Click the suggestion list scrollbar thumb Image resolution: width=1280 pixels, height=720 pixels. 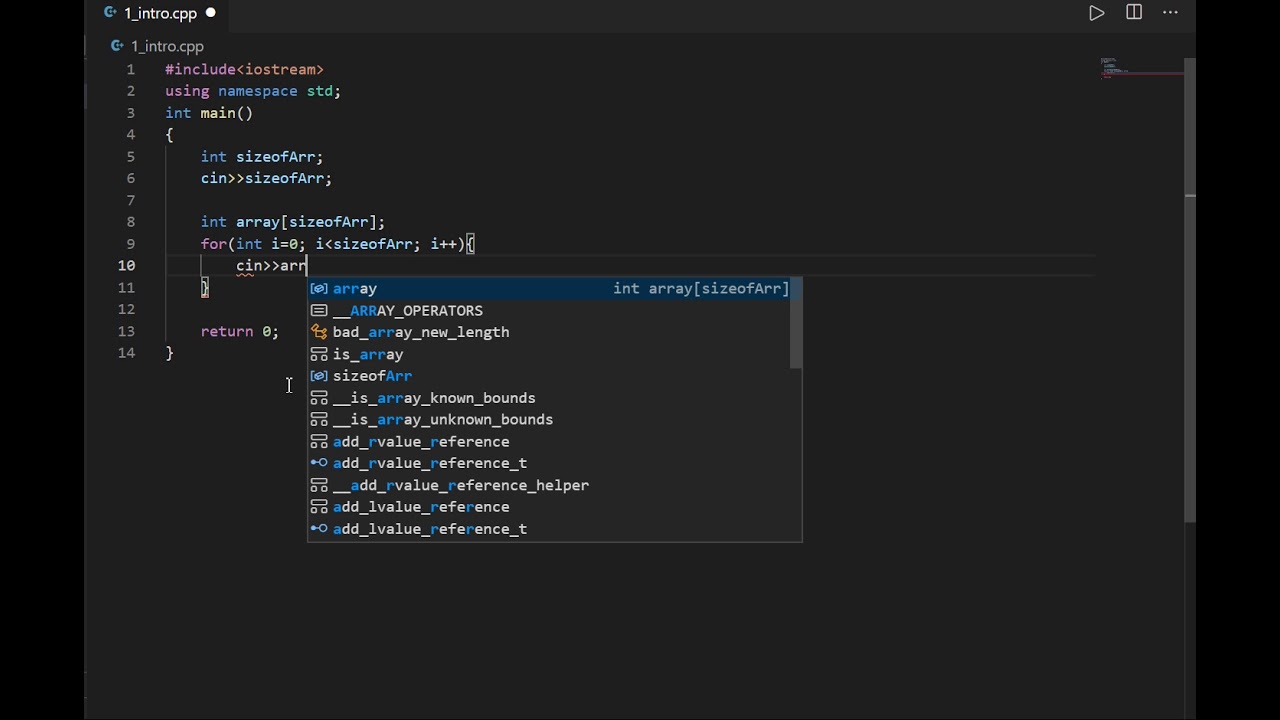796,323
